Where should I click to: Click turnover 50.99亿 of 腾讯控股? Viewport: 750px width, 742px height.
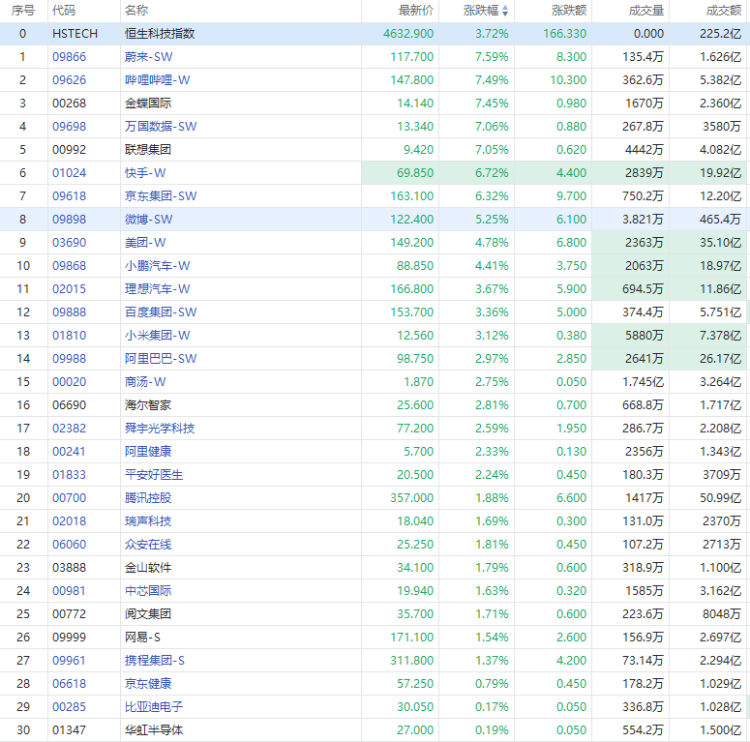tap(720, 498)
